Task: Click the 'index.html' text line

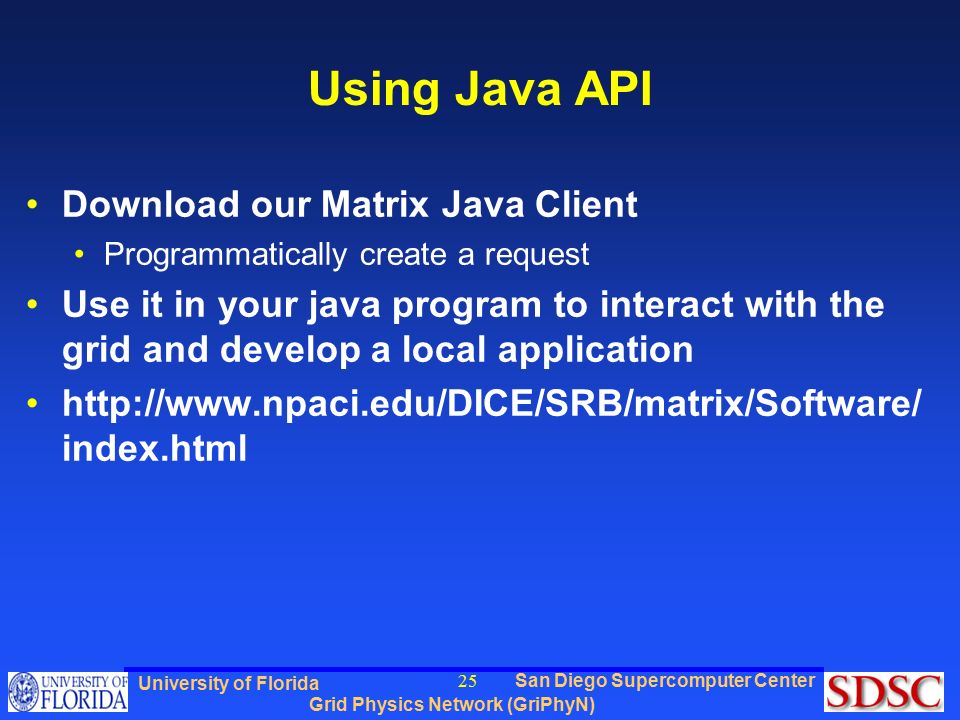Action: (x=155, y=448)
